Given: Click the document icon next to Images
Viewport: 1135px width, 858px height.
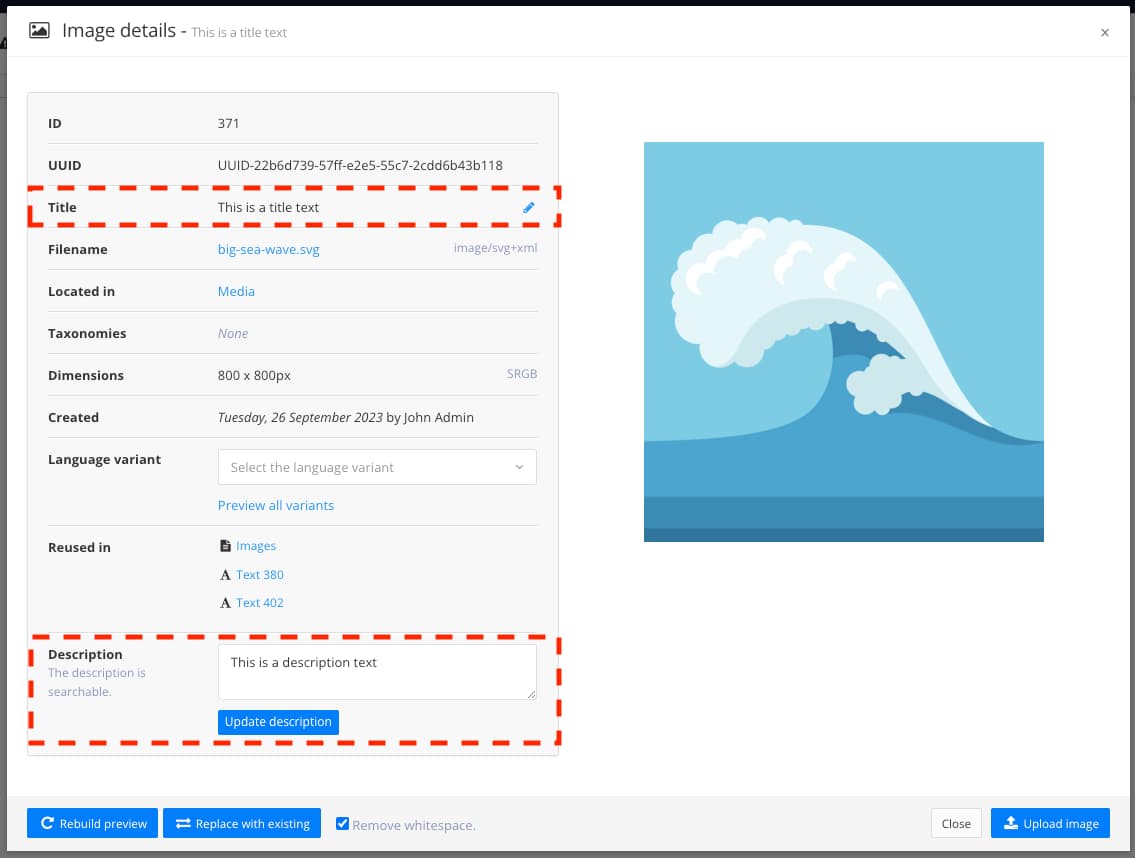Looking at the screenshot, I should (225, 546).
